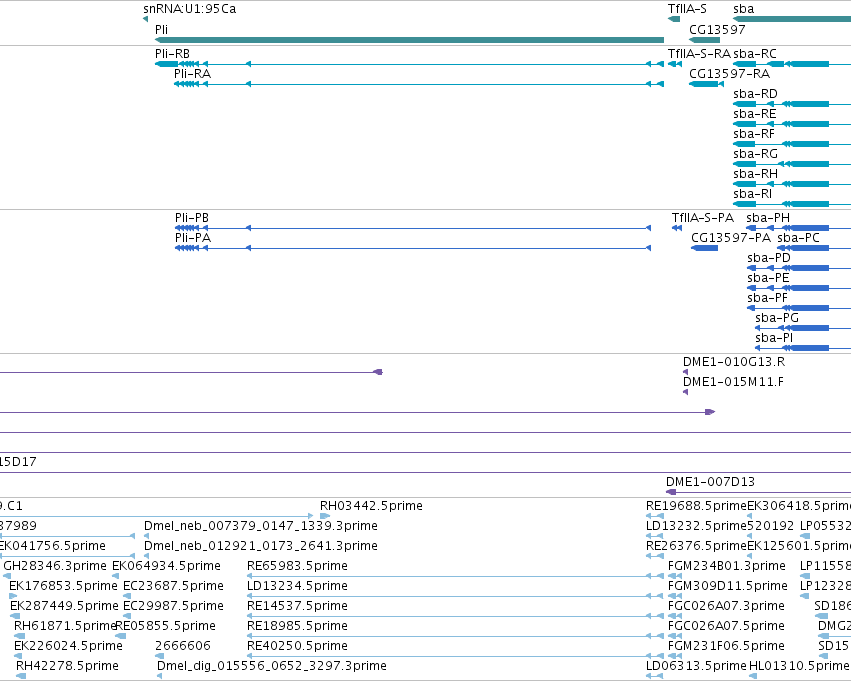The image size is (851, 681).
Task: Open the TfIIA-S-PA CDS label
Action: [703, 217]
